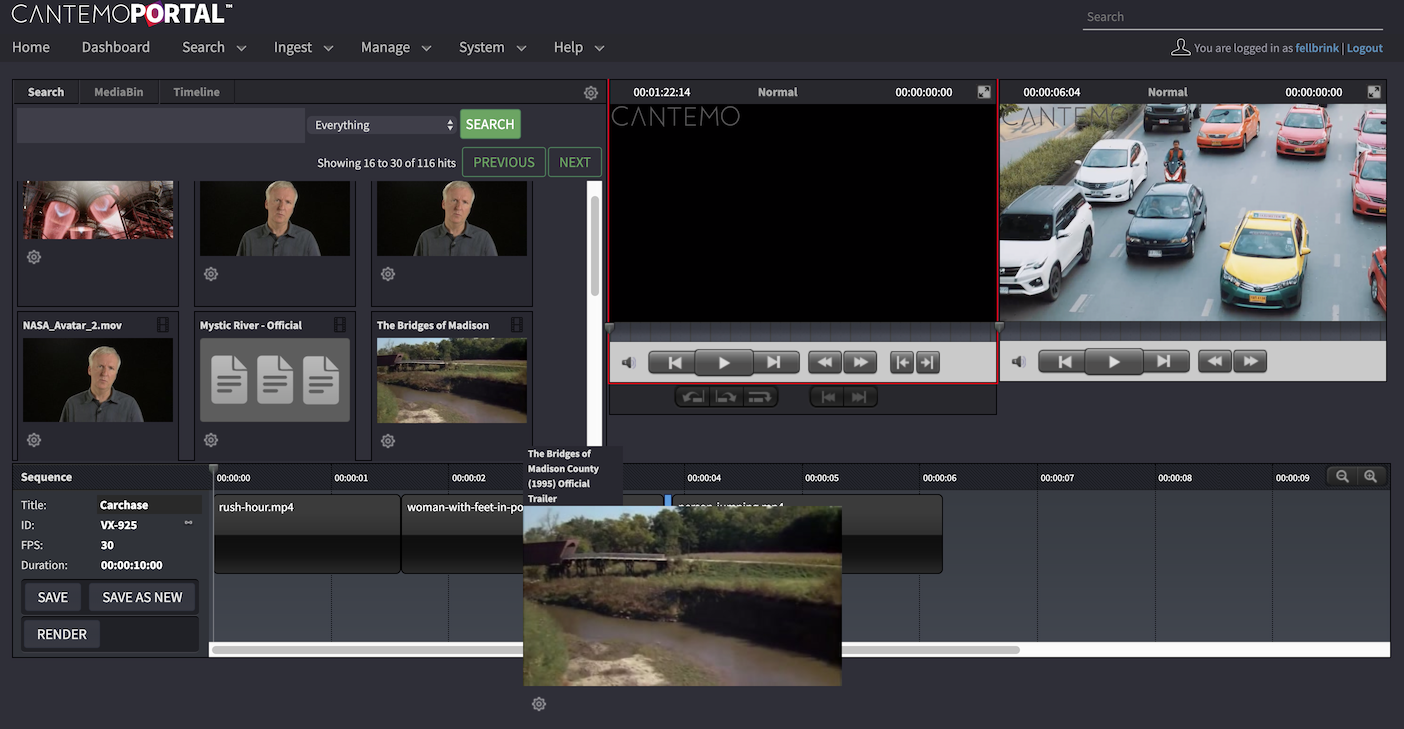Click the user profile icon near login text
The image size is (1404, 729).
coord(1180,47)
